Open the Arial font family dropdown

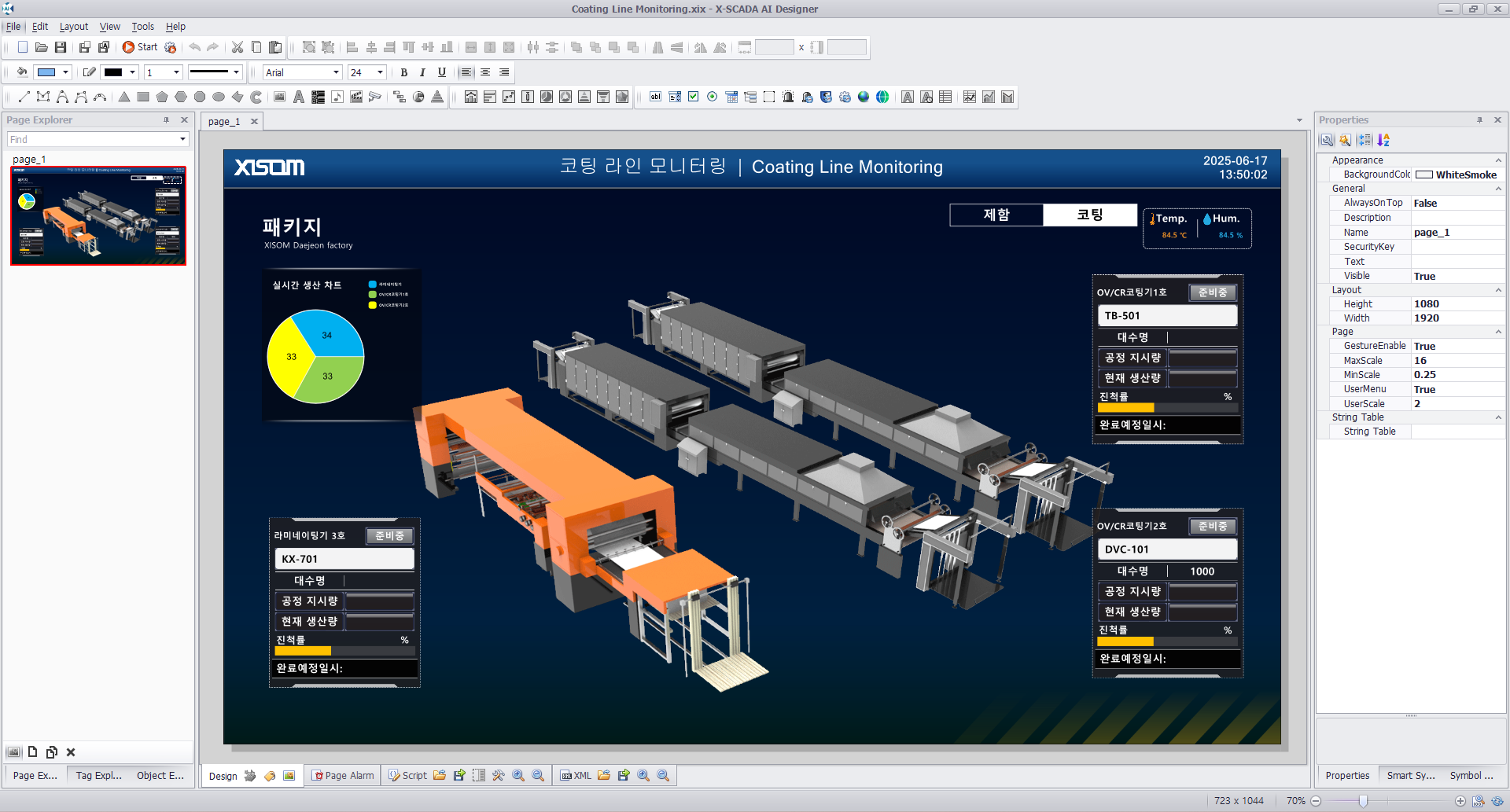pyautogui.click(x=336, y=72)
